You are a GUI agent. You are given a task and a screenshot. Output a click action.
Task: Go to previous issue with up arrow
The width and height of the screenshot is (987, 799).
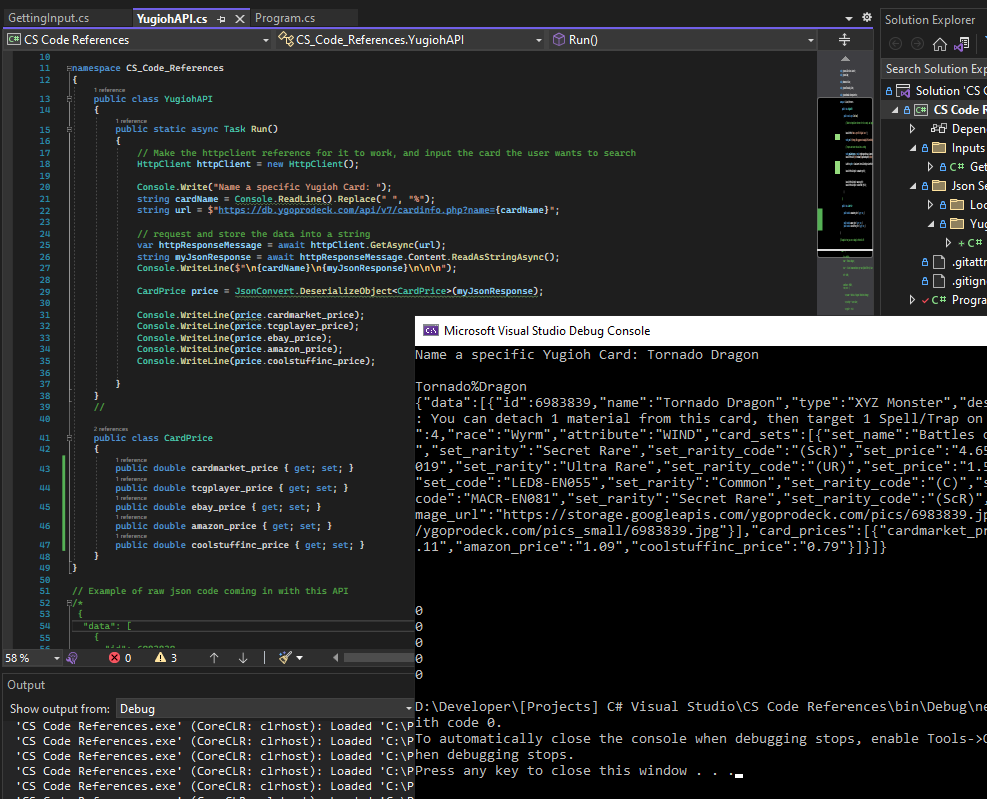(x=213, y=658)
